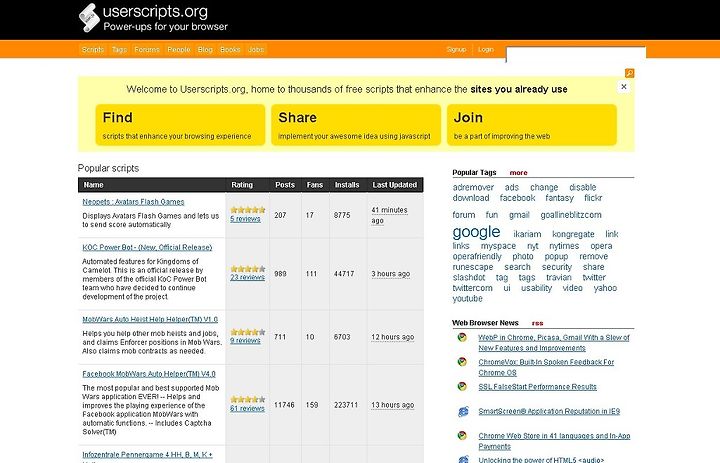Screen dimensions: 720x463
Task: Click Chrome icon beside Chrome Web Store news
Action: click(462, 435)
